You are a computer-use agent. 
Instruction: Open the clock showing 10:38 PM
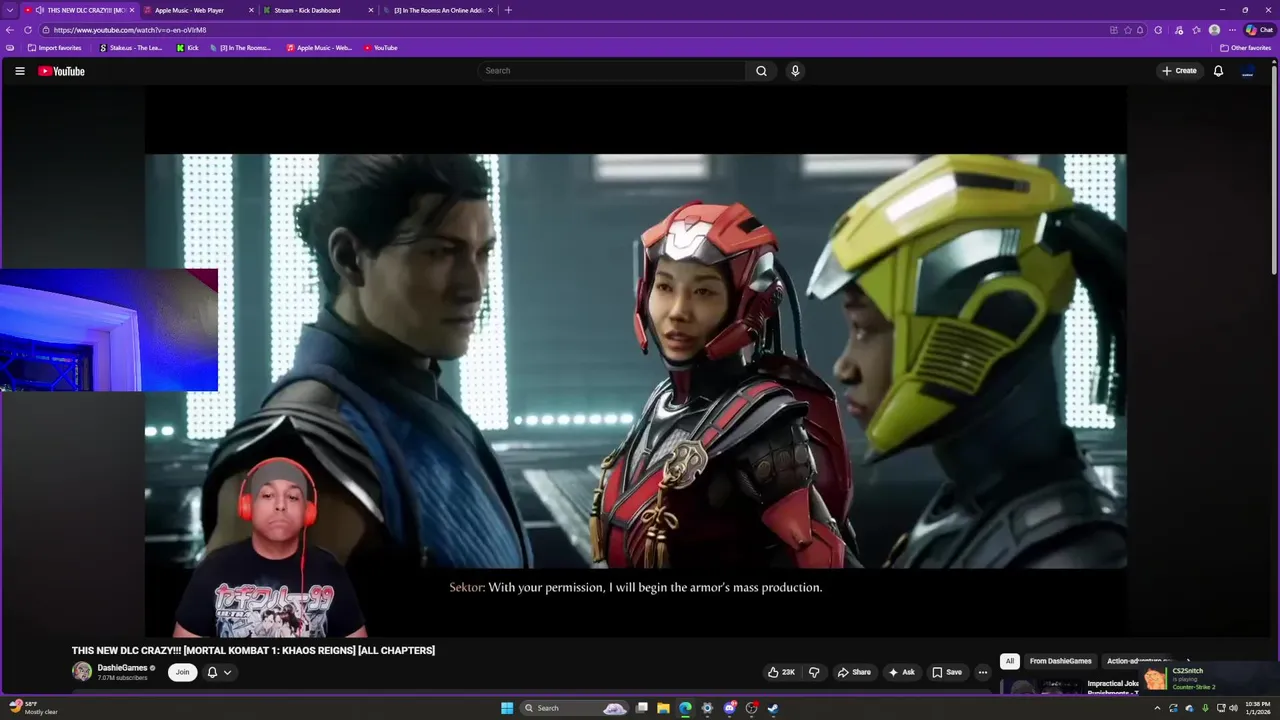pos(1258,708)
